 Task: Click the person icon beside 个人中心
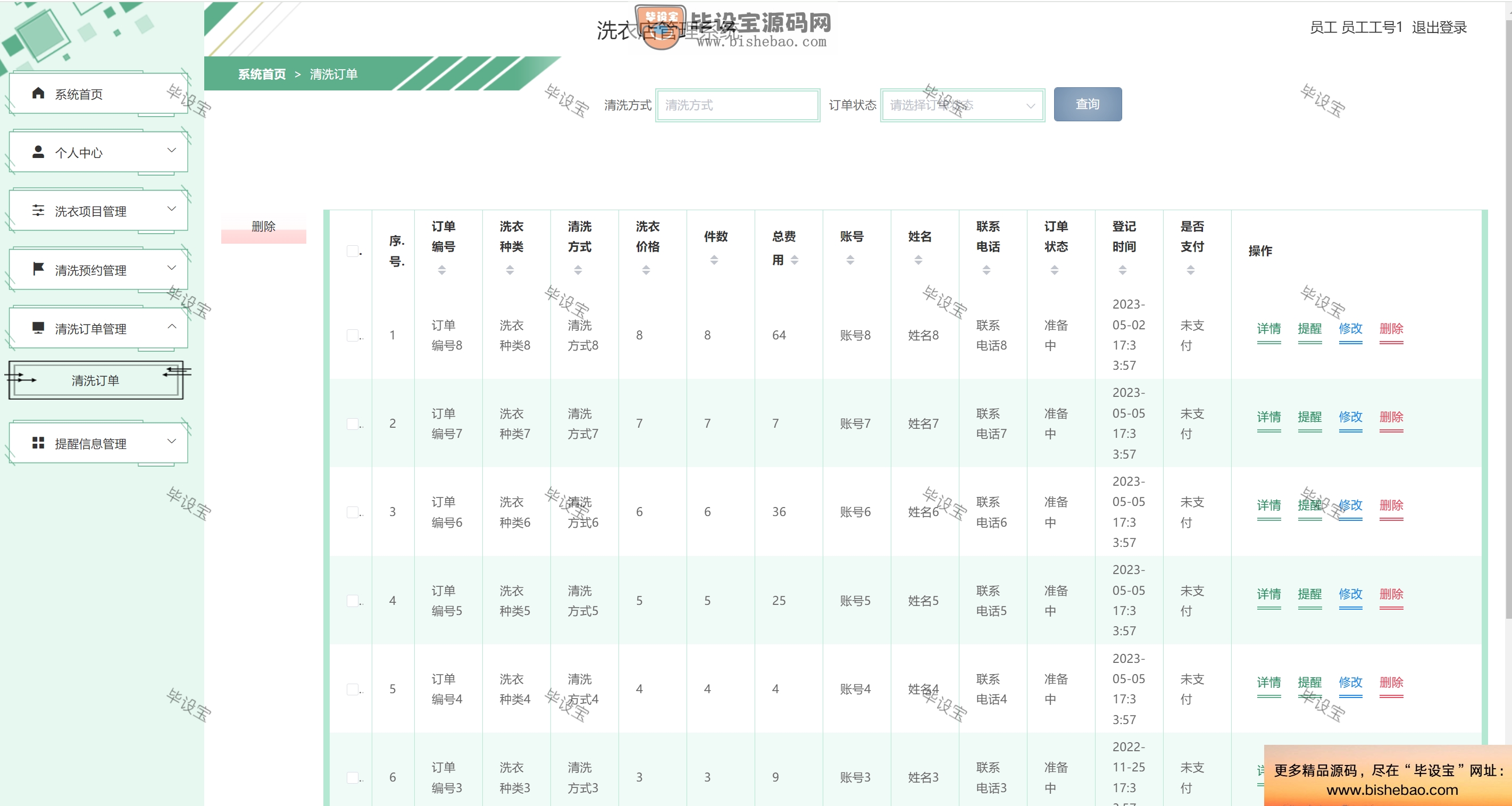point(38,152)
